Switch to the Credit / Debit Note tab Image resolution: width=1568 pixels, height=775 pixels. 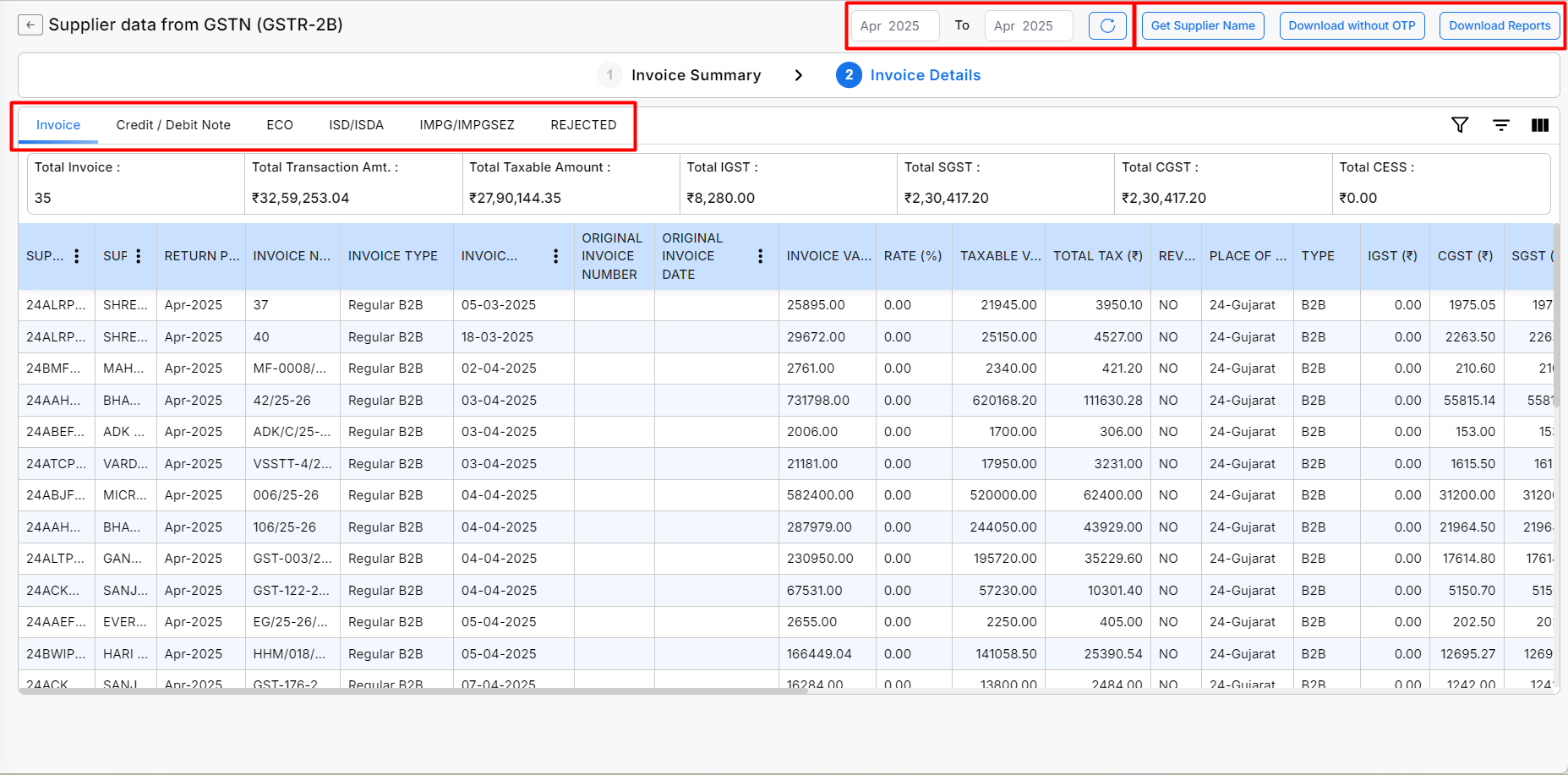point(173,125)
